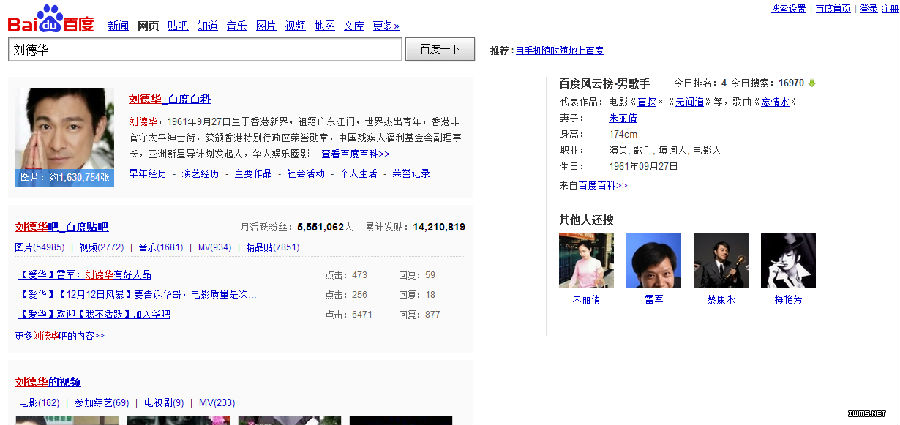Screen dimensions: 900x425
Task: Open the 刘德华吧_百度贴吧 result title
Action: (x=62, y=227)
